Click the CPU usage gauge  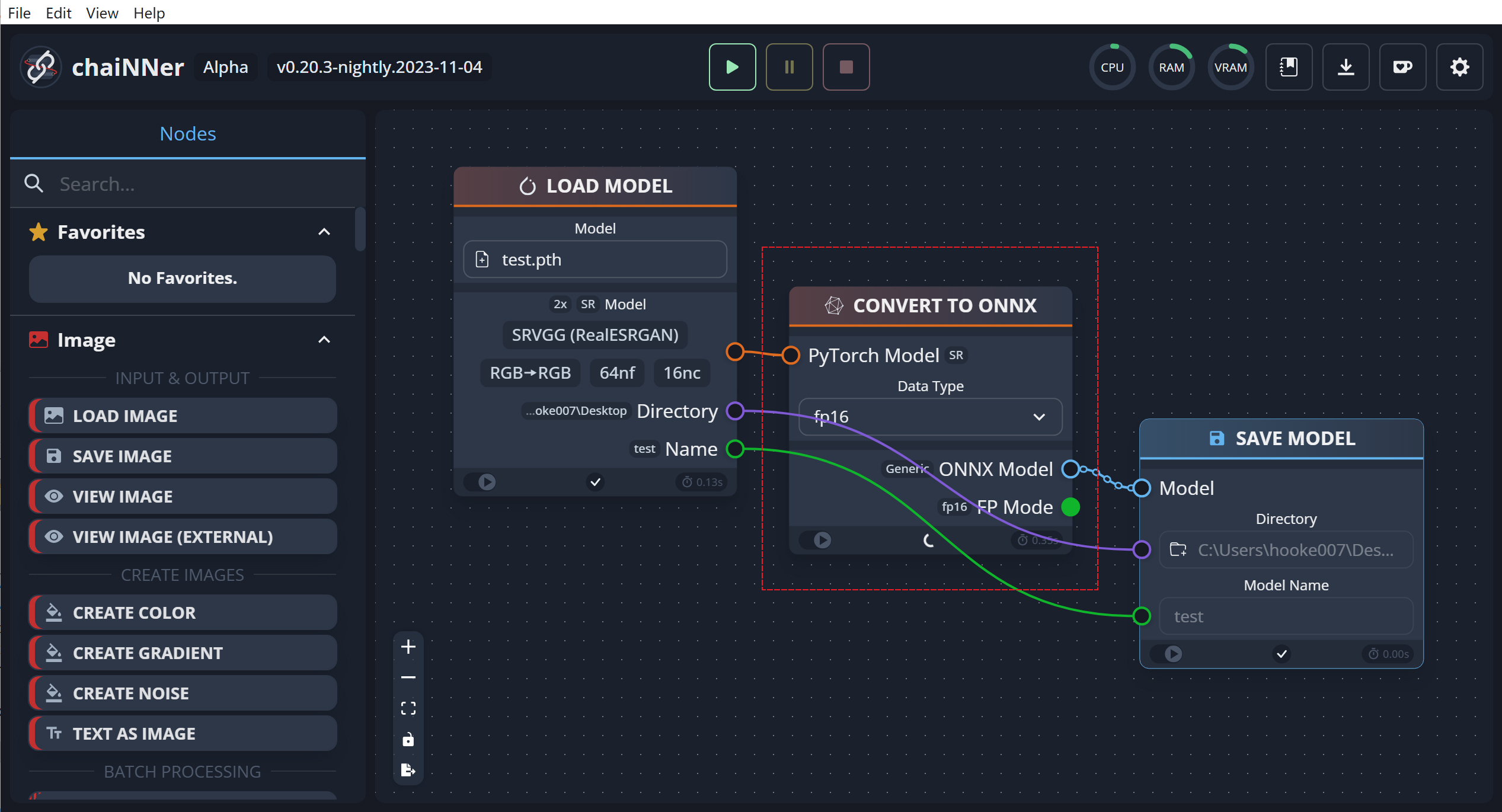(x=1112, y=67)
